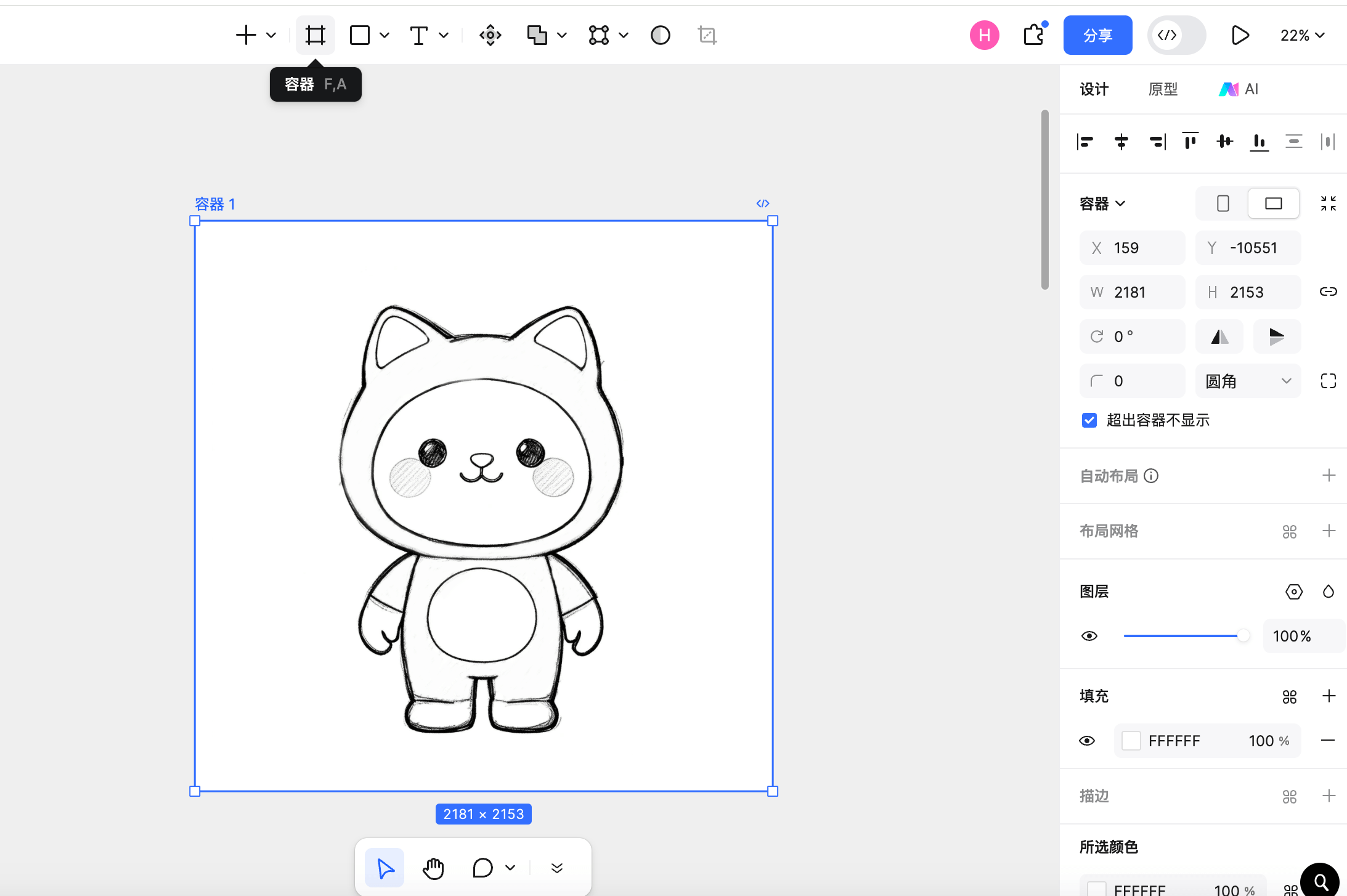Select the container frame tool
Viewport: 1347px width, 896px height.
[x=315, y=35]
